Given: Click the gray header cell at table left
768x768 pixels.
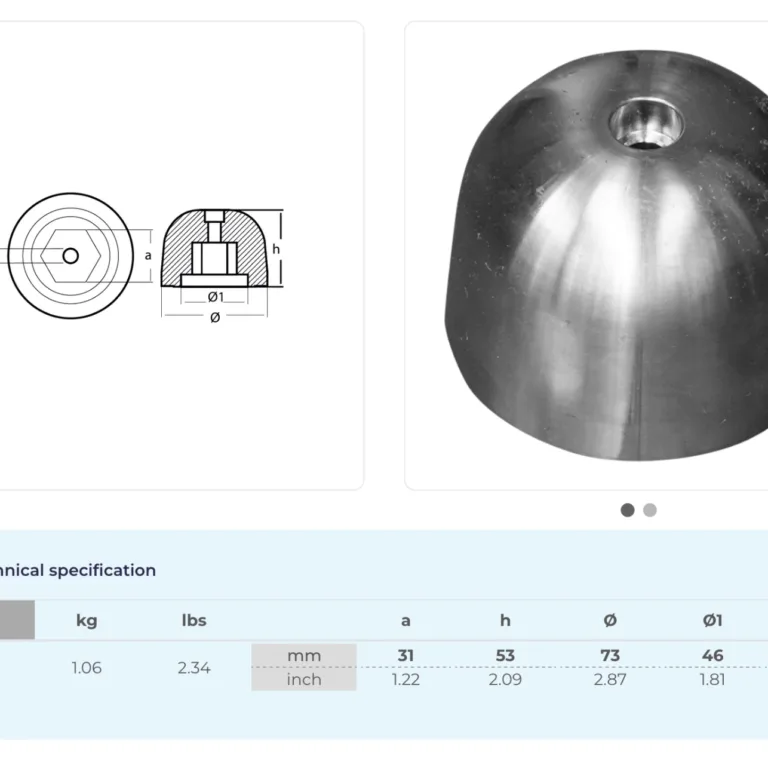Looking at the screenshot, I should coord(16,620).
